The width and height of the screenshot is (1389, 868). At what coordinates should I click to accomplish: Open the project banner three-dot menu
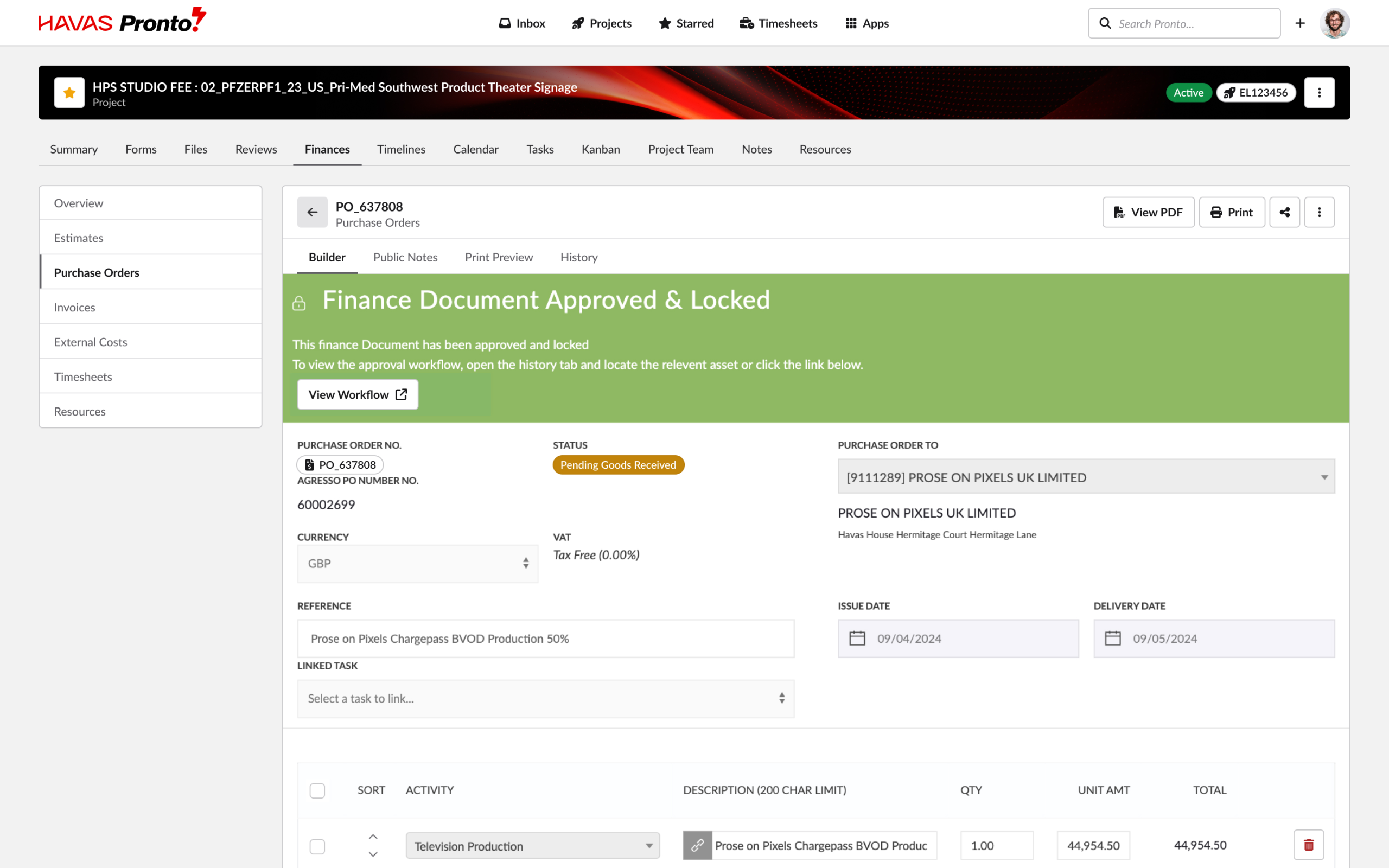(1319, 92)
